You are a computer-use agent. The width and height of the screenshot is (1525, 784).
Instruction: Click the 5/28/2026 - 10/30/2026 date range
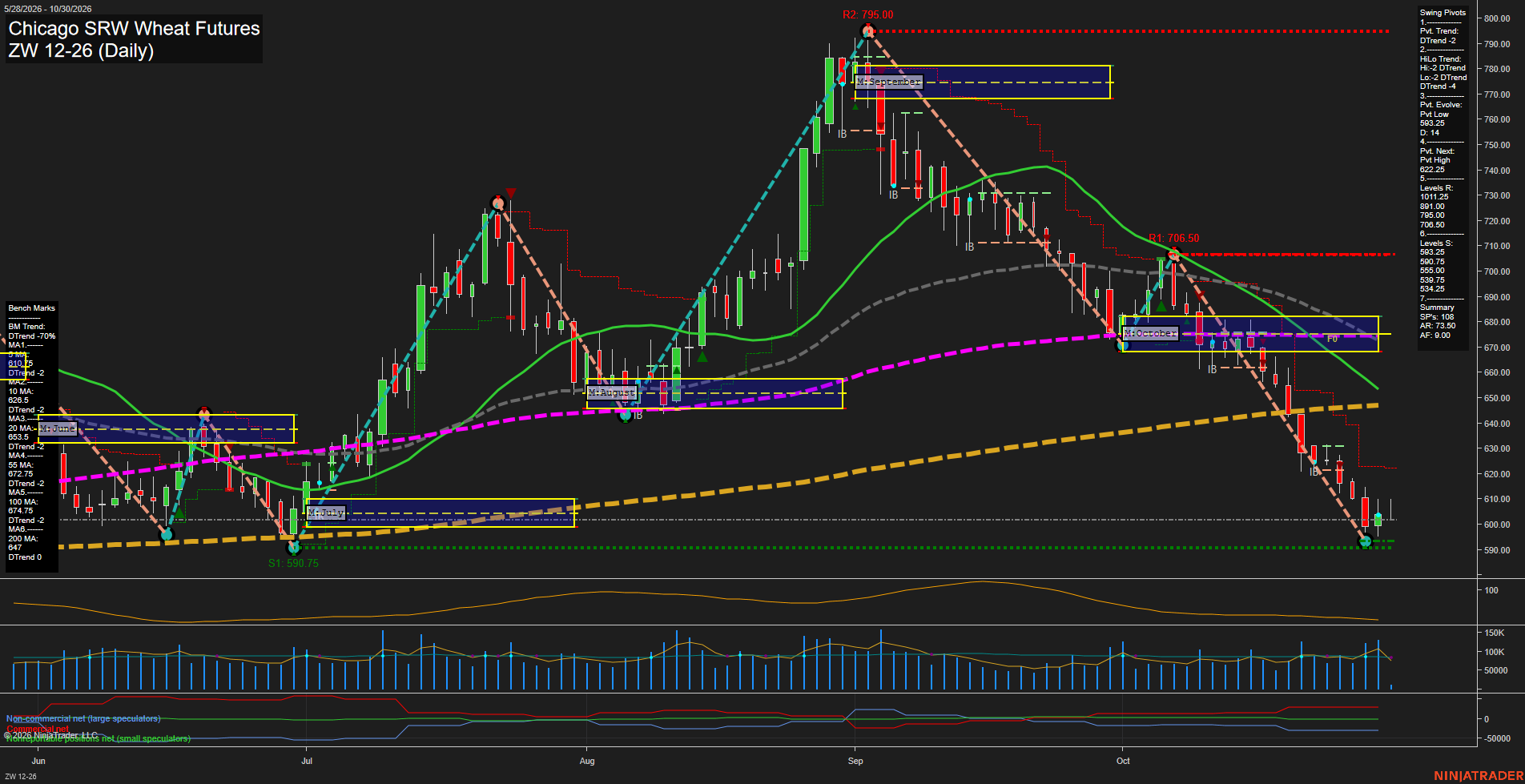point(48,9)
